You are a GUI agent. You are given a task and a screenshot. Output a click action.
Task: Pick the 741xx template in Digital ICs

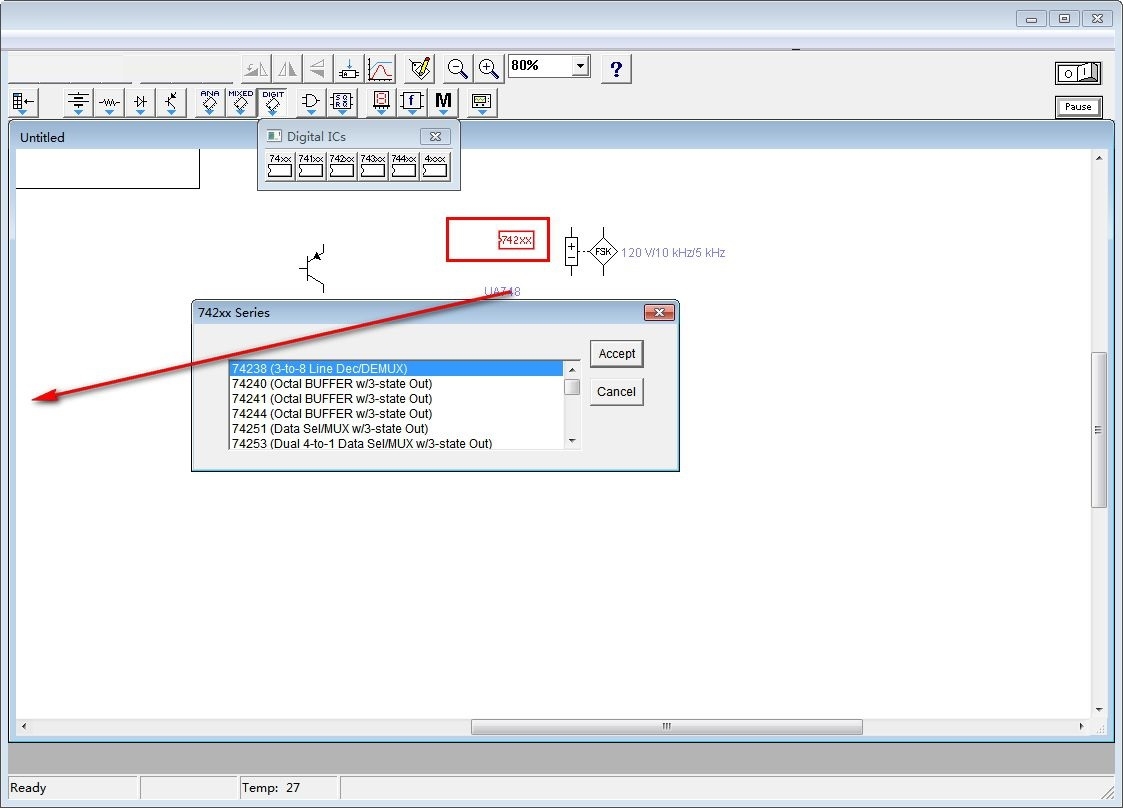point(311,166)
